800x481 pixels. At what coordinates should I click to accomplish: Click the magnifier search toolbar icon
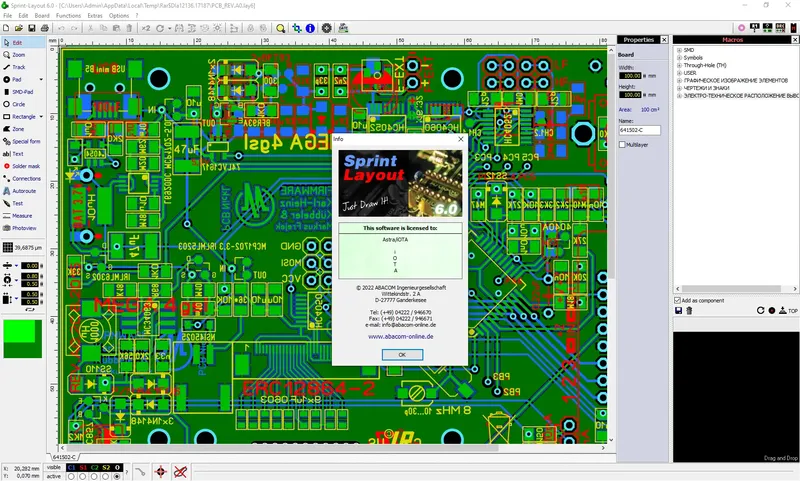tap(280, 28)
